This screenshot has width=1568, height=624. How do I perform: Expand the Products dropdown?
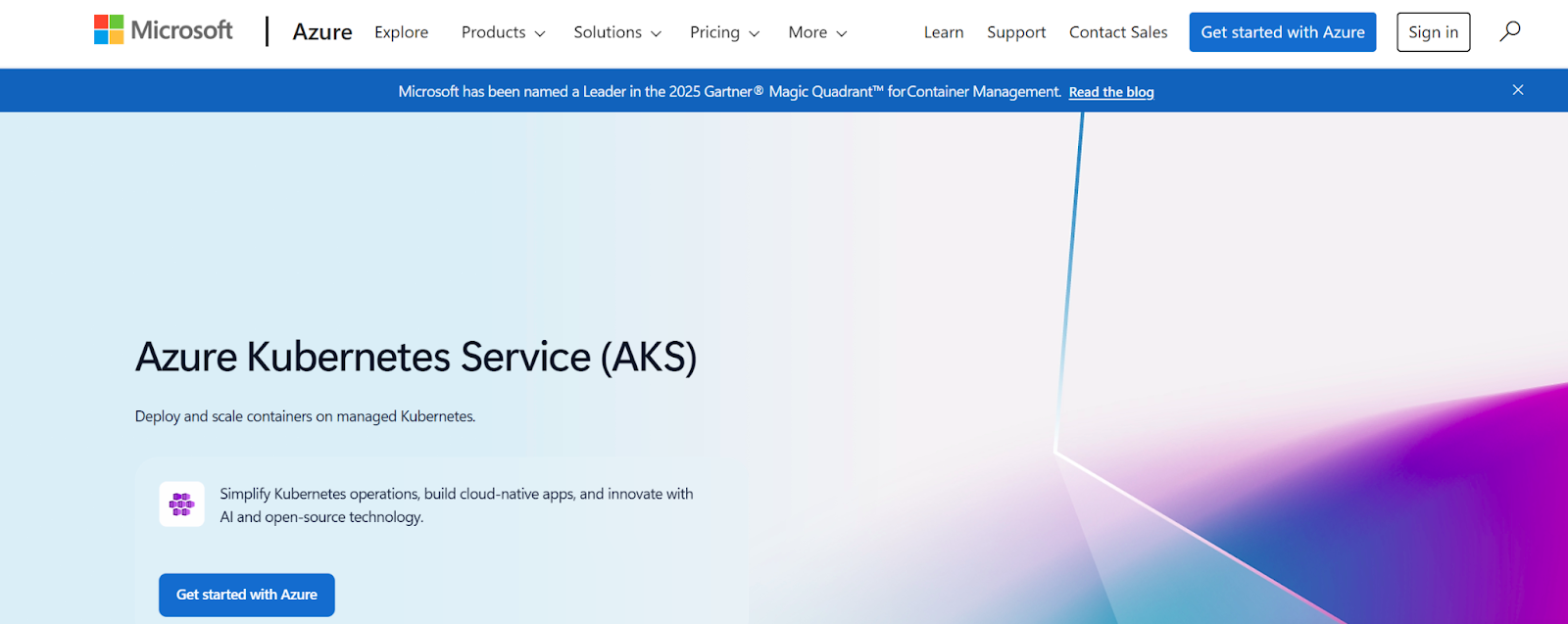503,32
